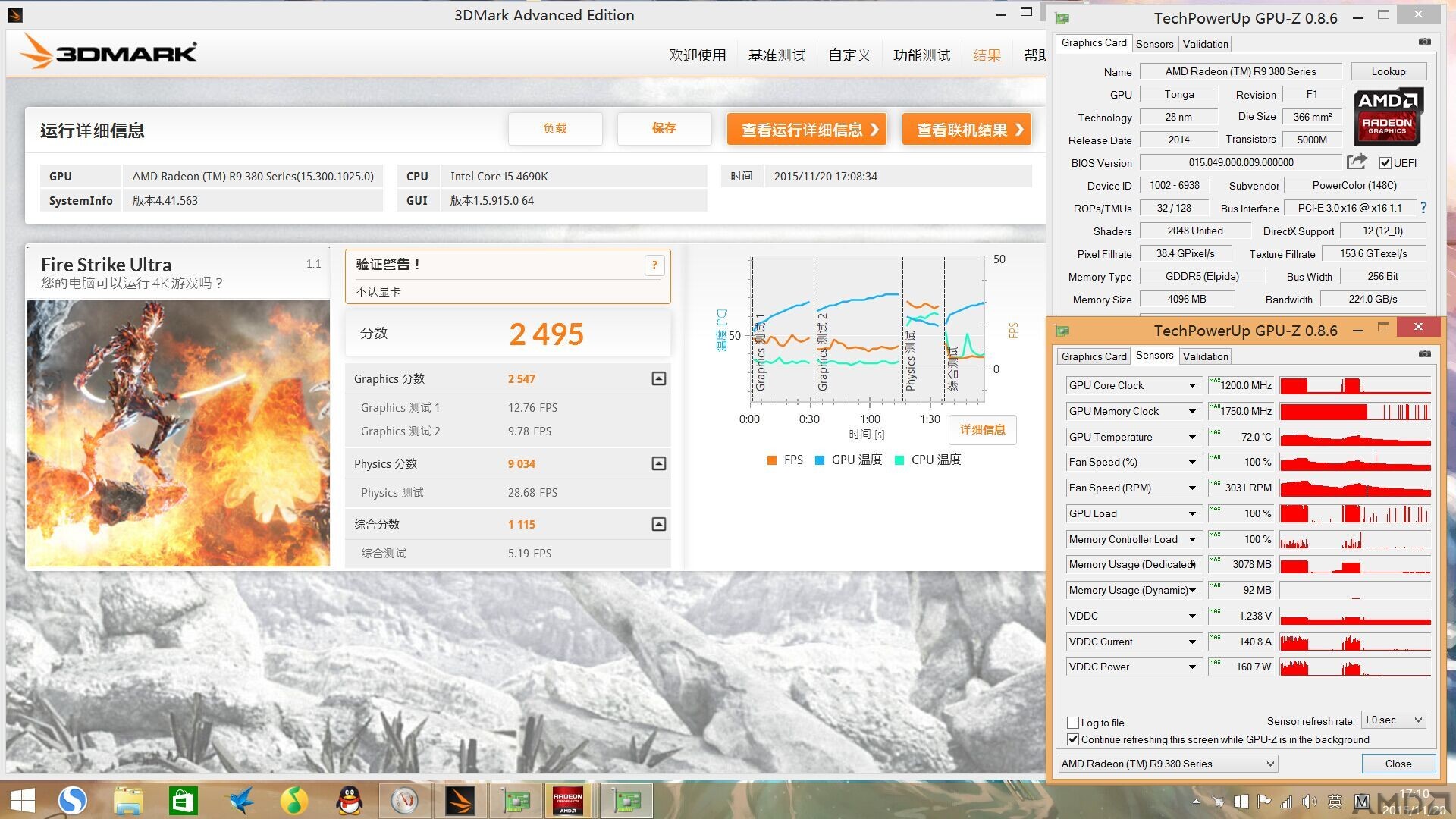Open the gauge benchmark app in the taskbar
Viewport: 1456px width, 819px height.
coord(405,800)
